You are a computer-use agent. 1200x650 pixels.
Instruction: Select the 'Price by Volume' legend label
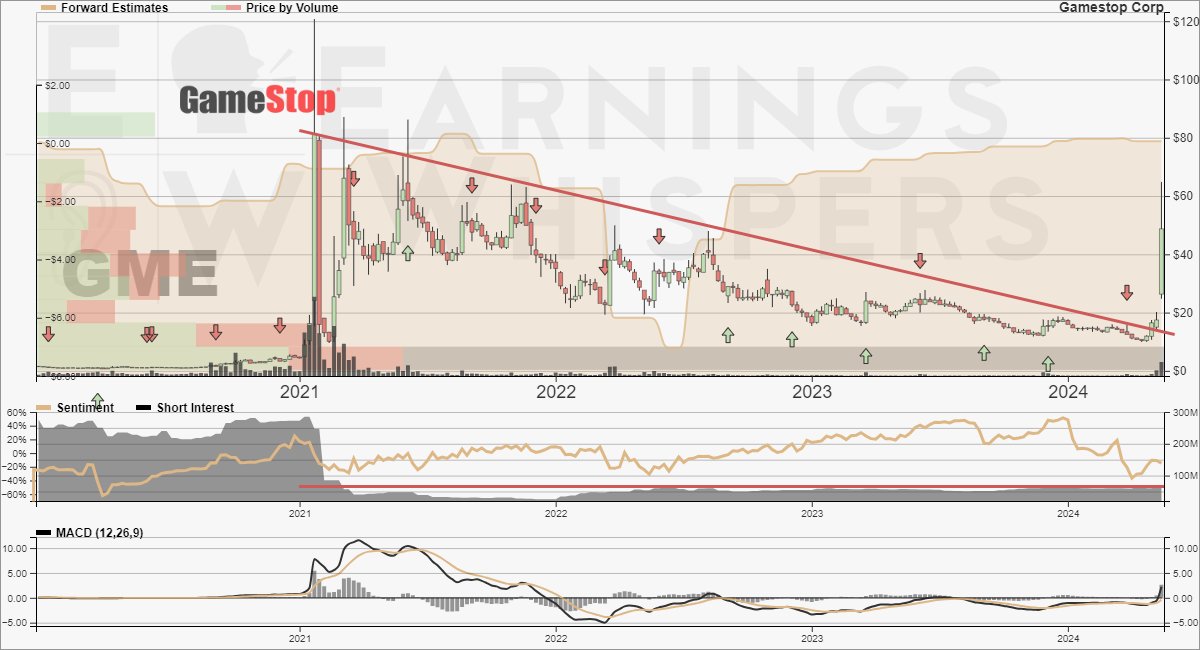(x=292, y=8)
